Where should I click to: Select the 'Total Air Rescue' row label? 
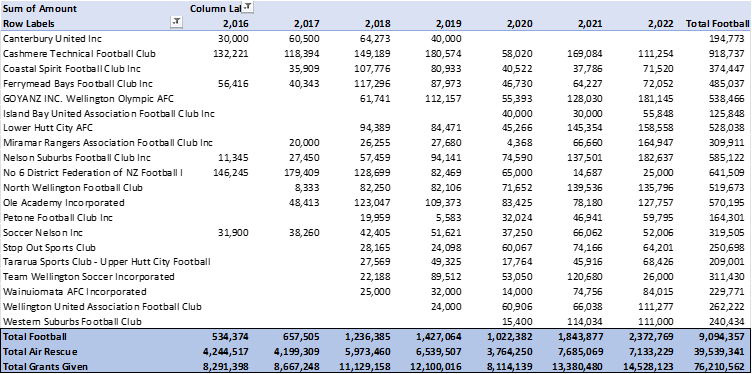pos(40,351)
